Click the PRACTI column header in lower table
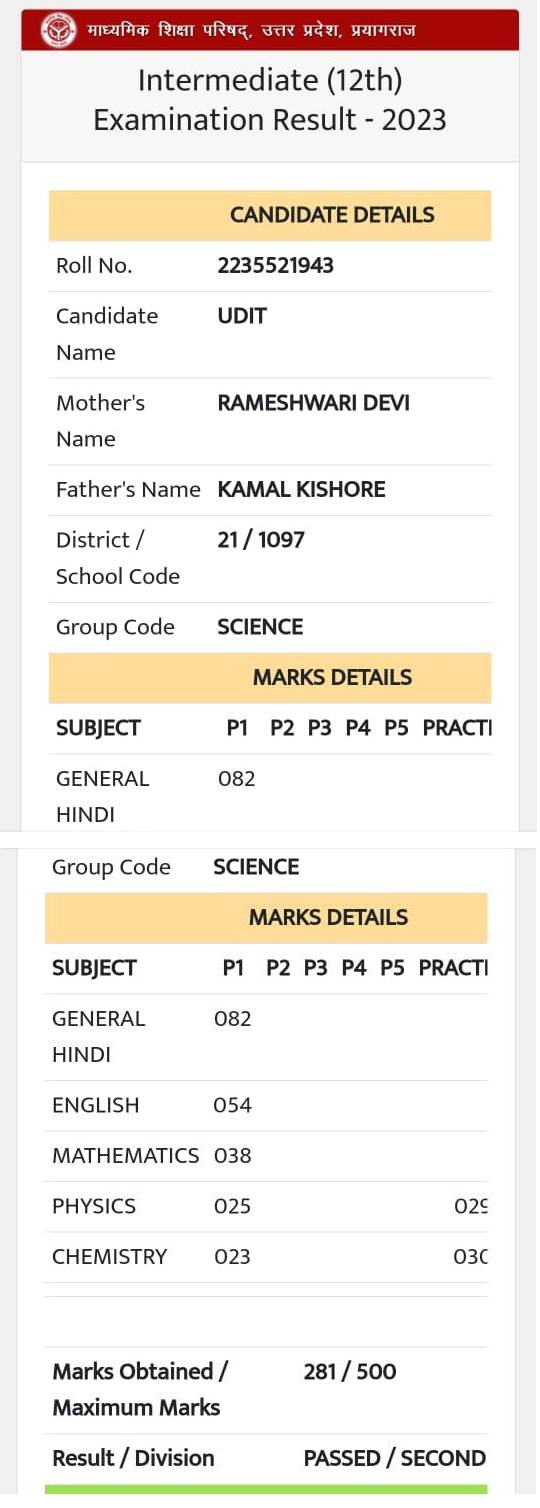540x1508 pixels. click(x=453, y=968)
